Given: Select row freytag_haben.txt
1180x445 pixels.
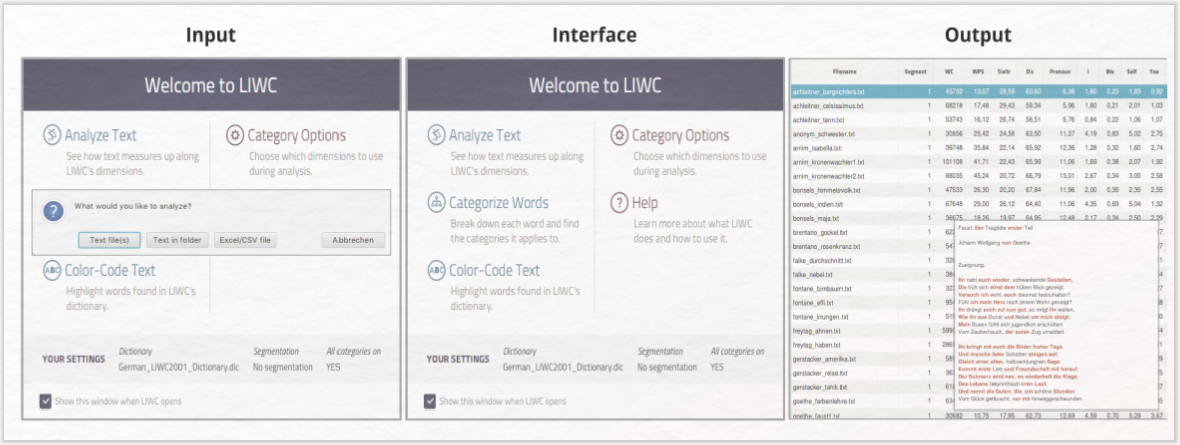Looking at the screenshot, I should [x=869, y=345].
